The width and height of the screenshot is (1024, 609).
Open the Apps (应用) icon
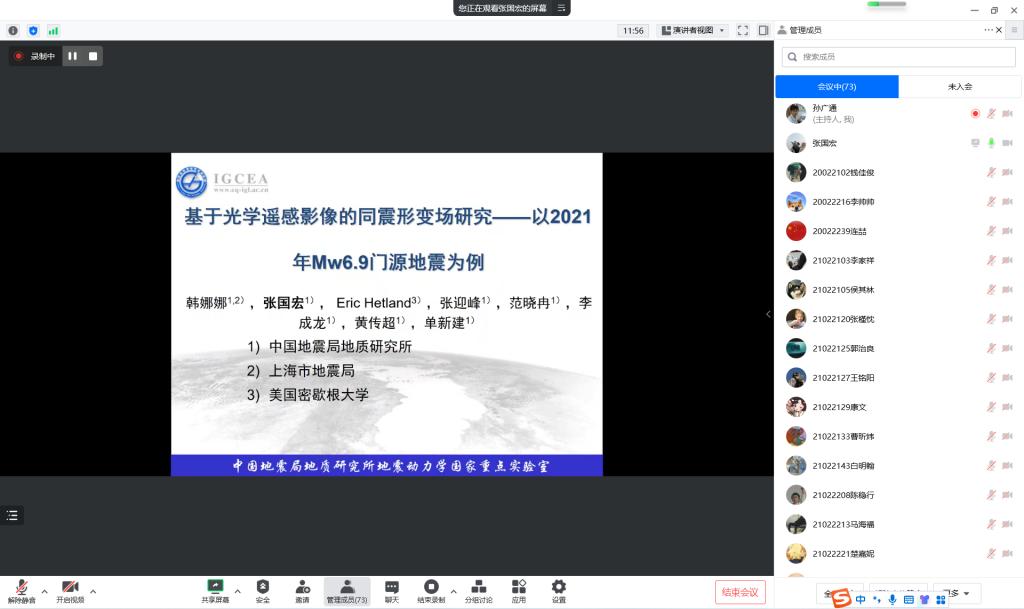coord(518,587)
